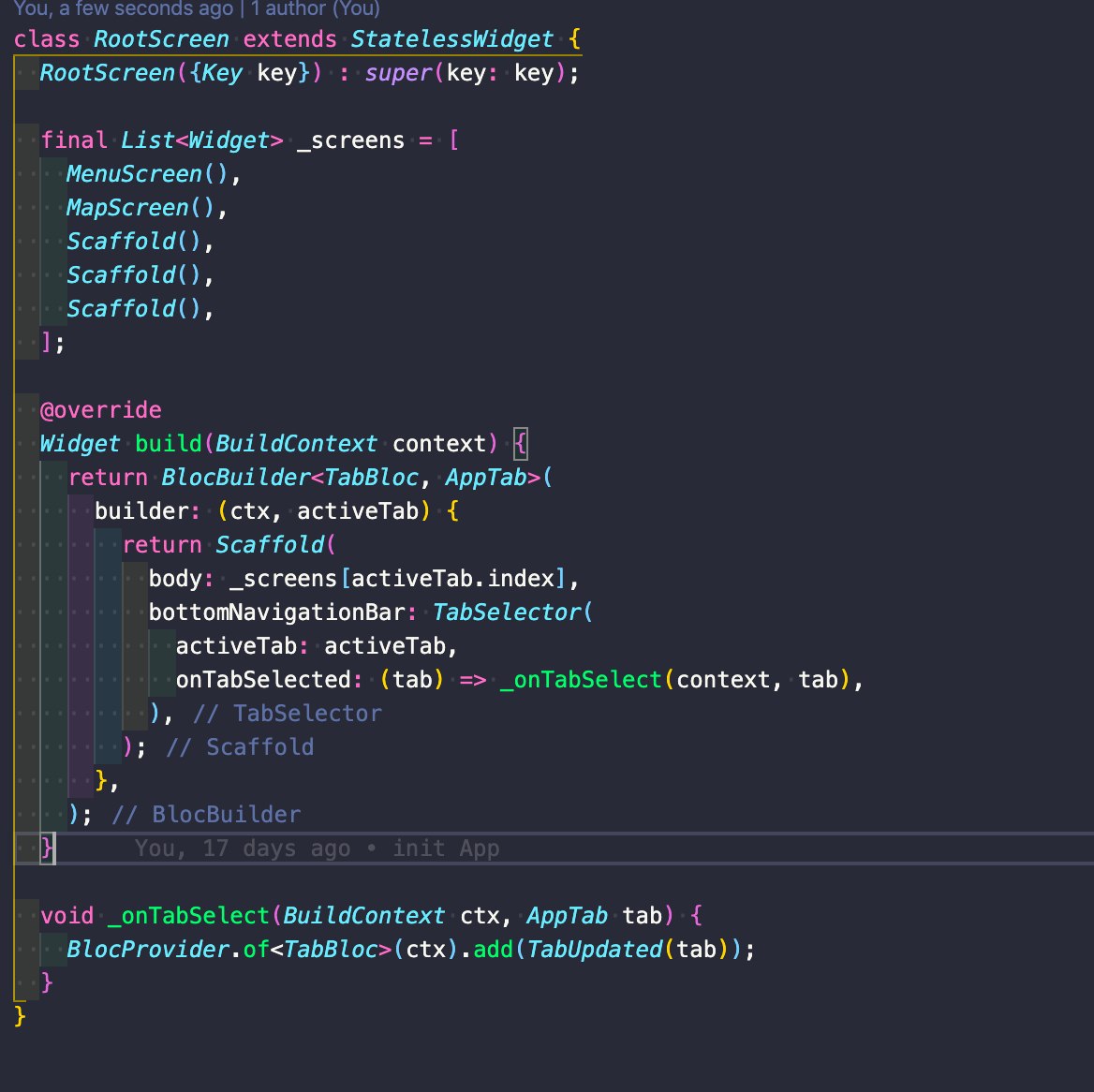Click the 'MenuScreen()' list entry
The width and height of the screenshot is (1094, 1092).
pos(147,174)
